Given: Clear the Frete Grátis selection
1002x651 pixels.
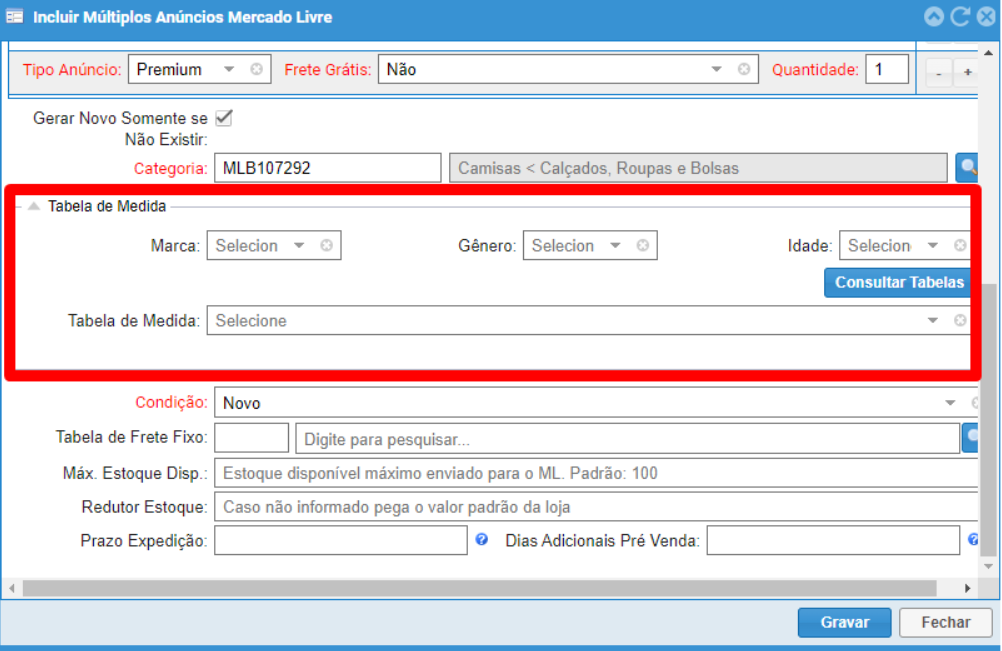Looking at the screenshot, I should pos(744,69).
